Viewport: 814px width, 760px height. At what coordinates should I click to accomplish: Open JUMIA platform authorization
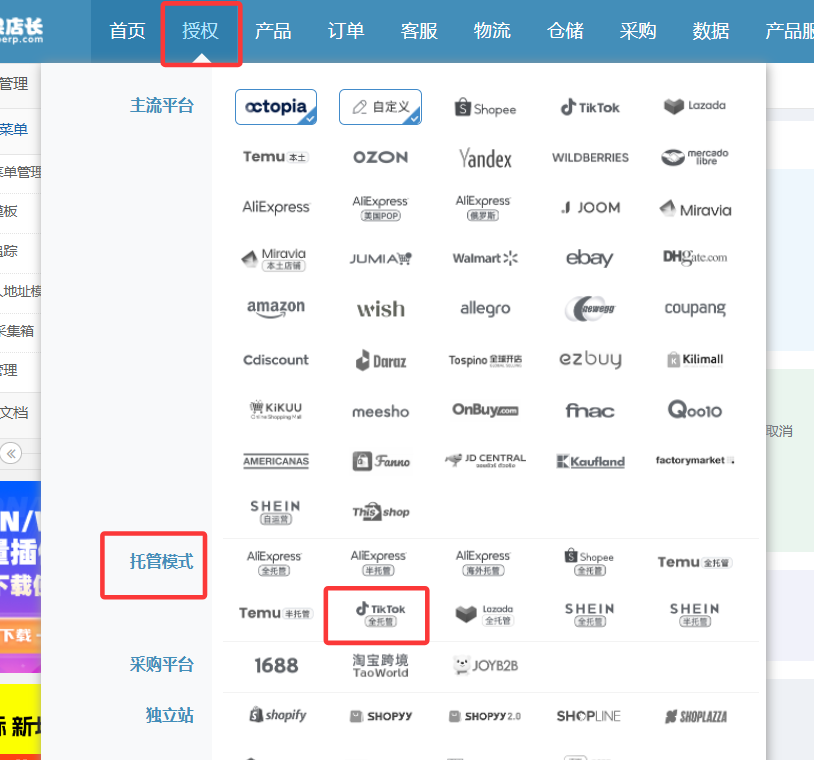[x=381, y=258]
